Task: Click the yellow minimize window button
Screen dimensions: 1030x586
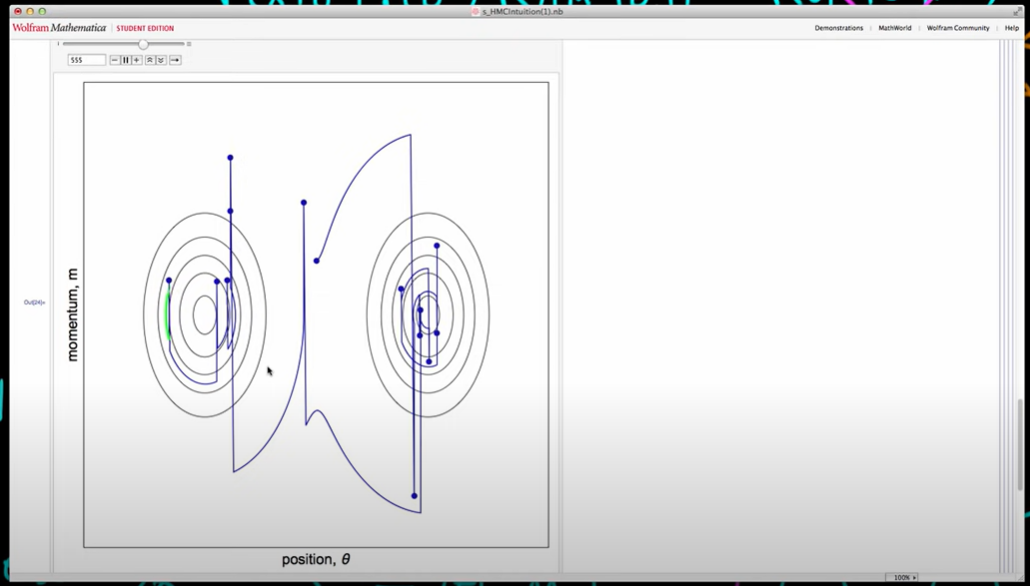Action: [x=30, y=12]
